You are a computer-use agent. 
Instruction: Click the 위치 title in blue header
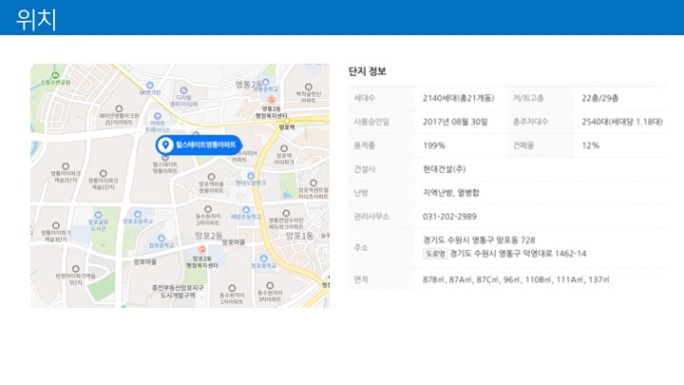point(36,19)
